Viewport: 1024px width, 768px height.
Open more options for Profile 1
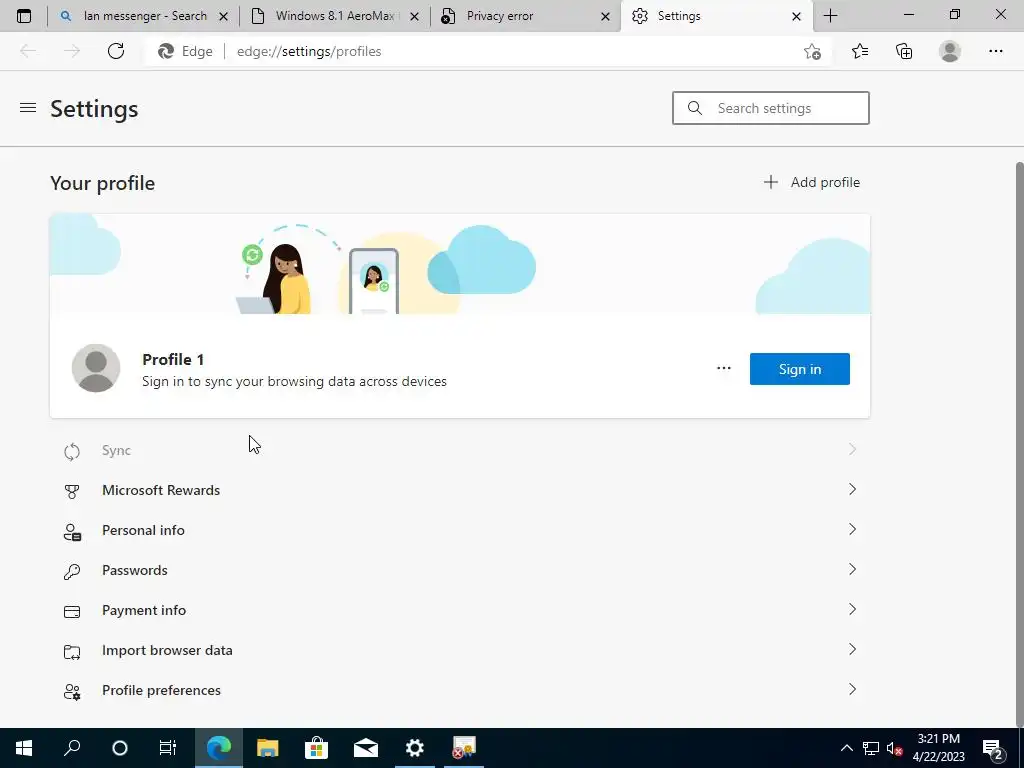[x=724, y=368]
